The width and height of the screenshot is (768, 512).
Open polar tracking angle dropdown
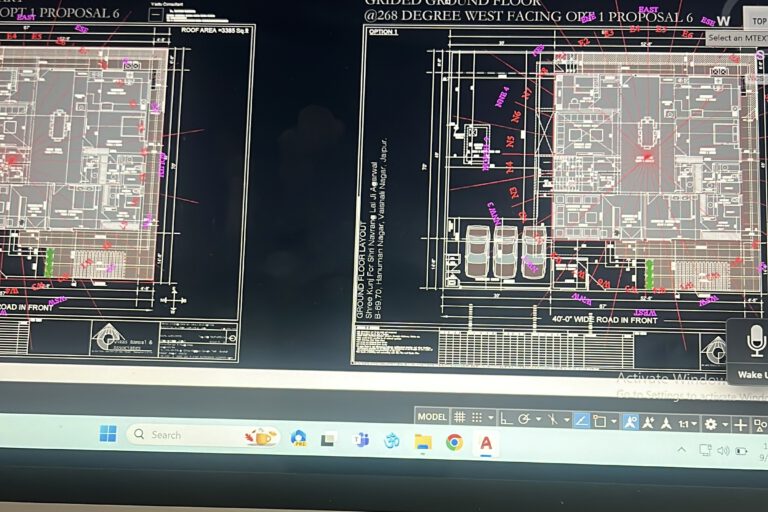538,420
